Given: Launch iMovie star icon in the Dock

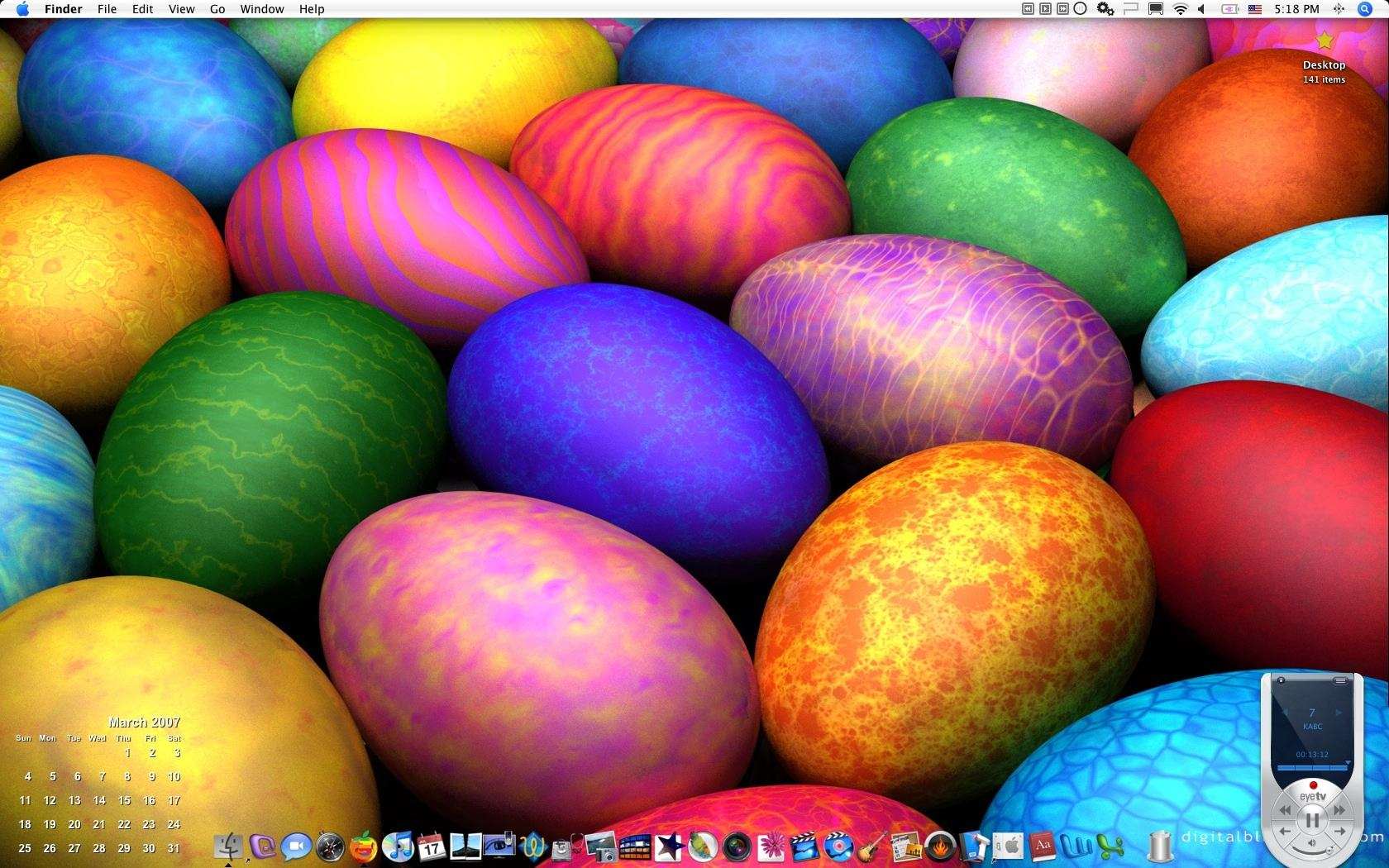Looking at the screenshot, I should click(x=669, y=846).
